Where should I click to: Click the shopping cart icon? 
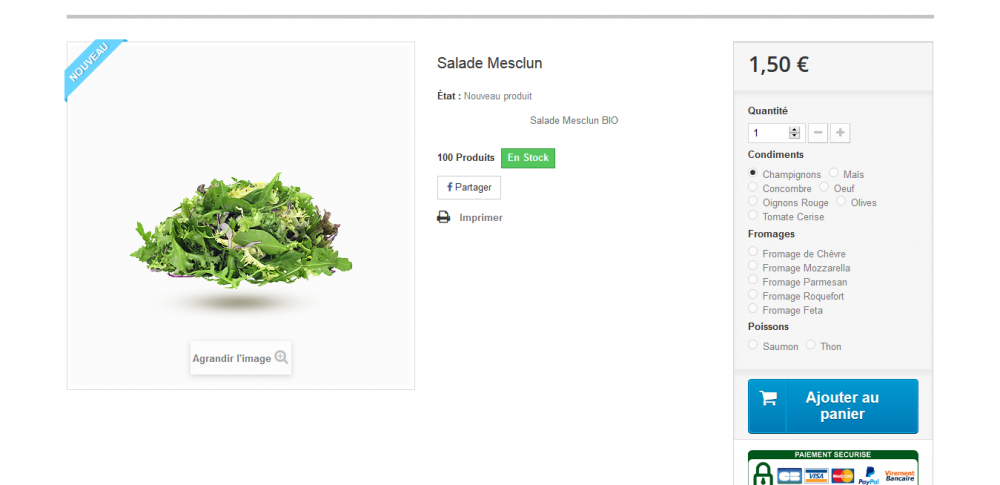(768, 398)
